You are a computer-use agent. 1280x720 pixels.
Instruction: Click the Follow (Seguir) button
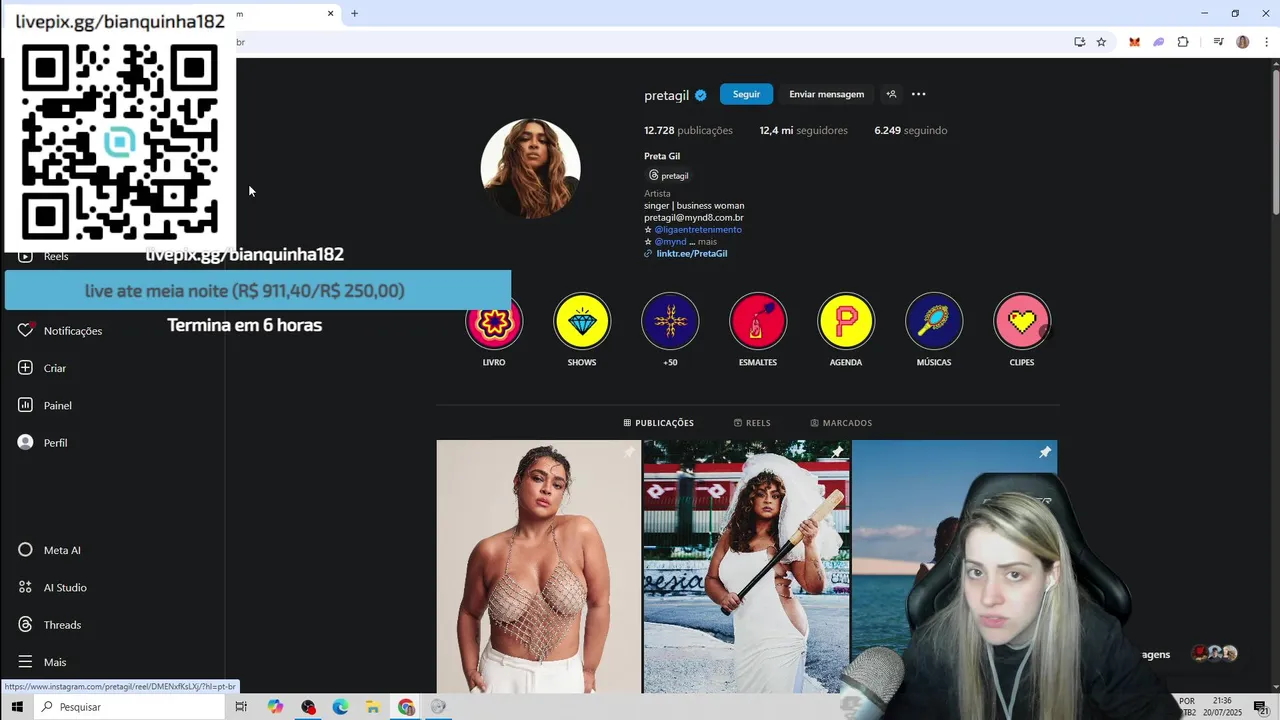coord(746,94)
